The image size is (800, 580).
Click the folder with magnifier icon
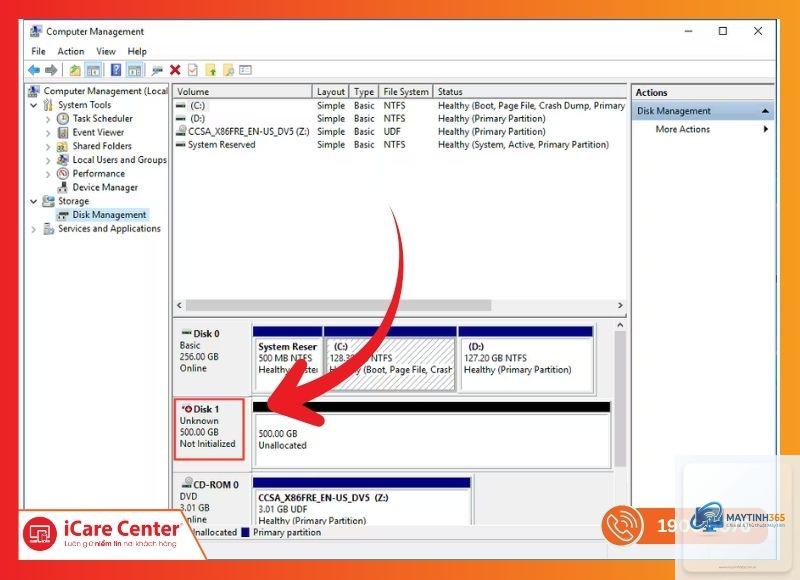tap(228, 70)
